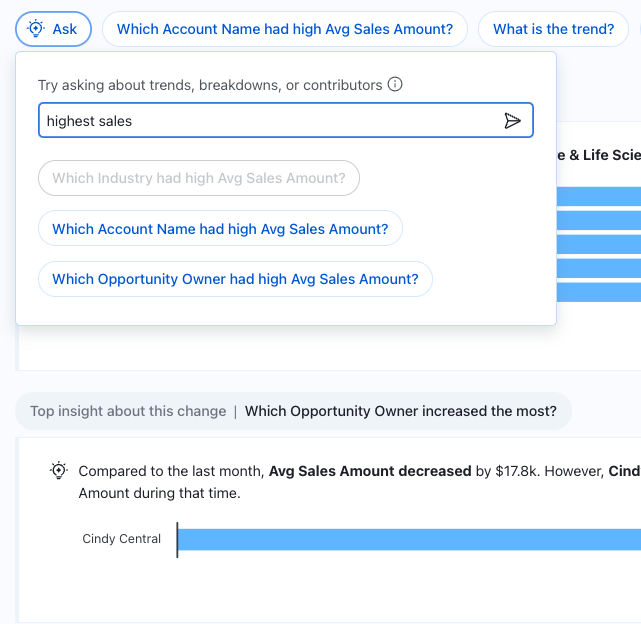Select the second blue bar in the upper chart
The width and height of the screenshot is (641, 624).
(598, 220)
